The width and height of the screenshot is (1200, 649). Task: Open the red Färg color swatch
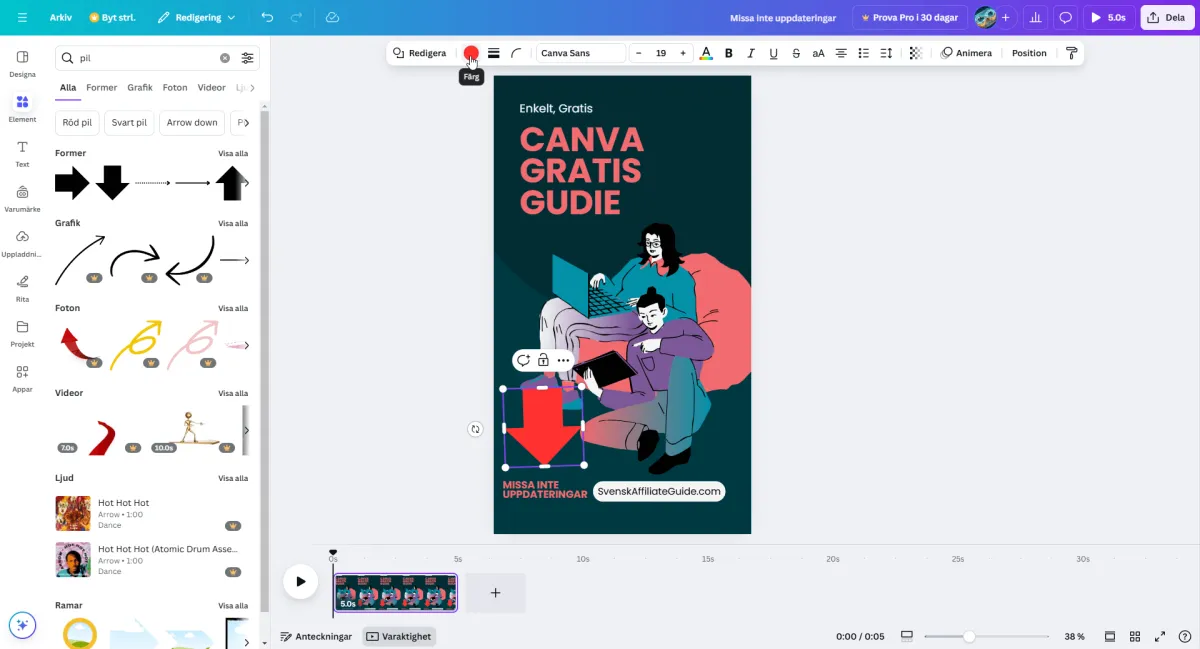[x=471, y=53]
